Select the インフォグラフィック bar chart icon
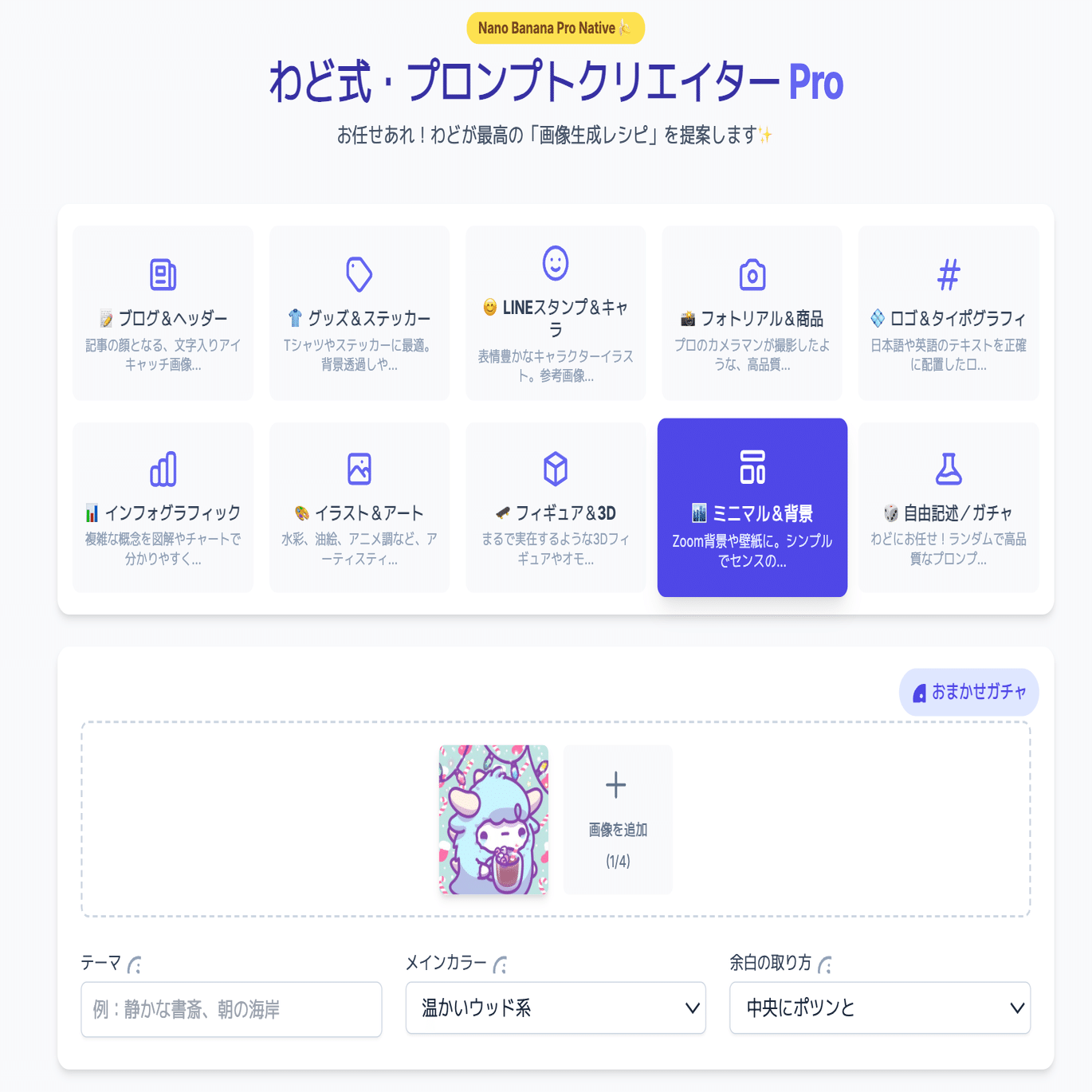Viewport: 1092px width, 1092px height. [x=163, y=469]
